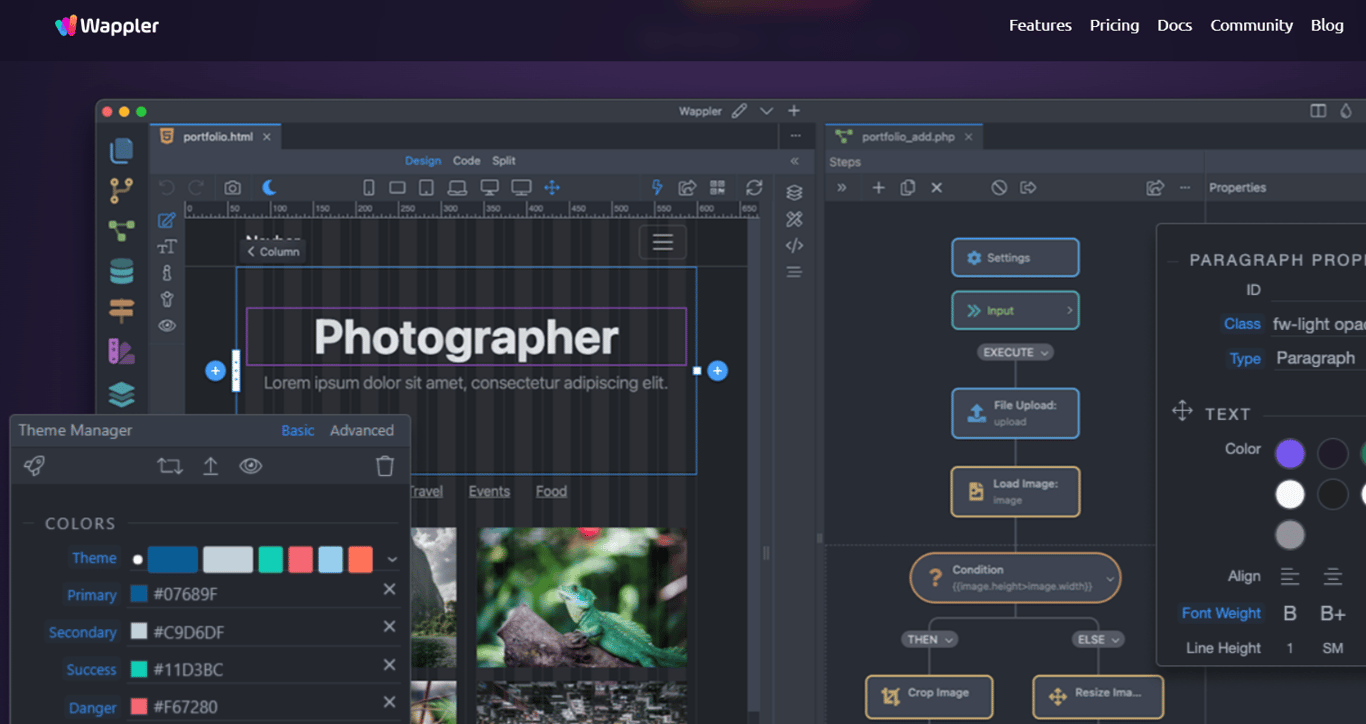Switch to Design view

coord(423,160)
